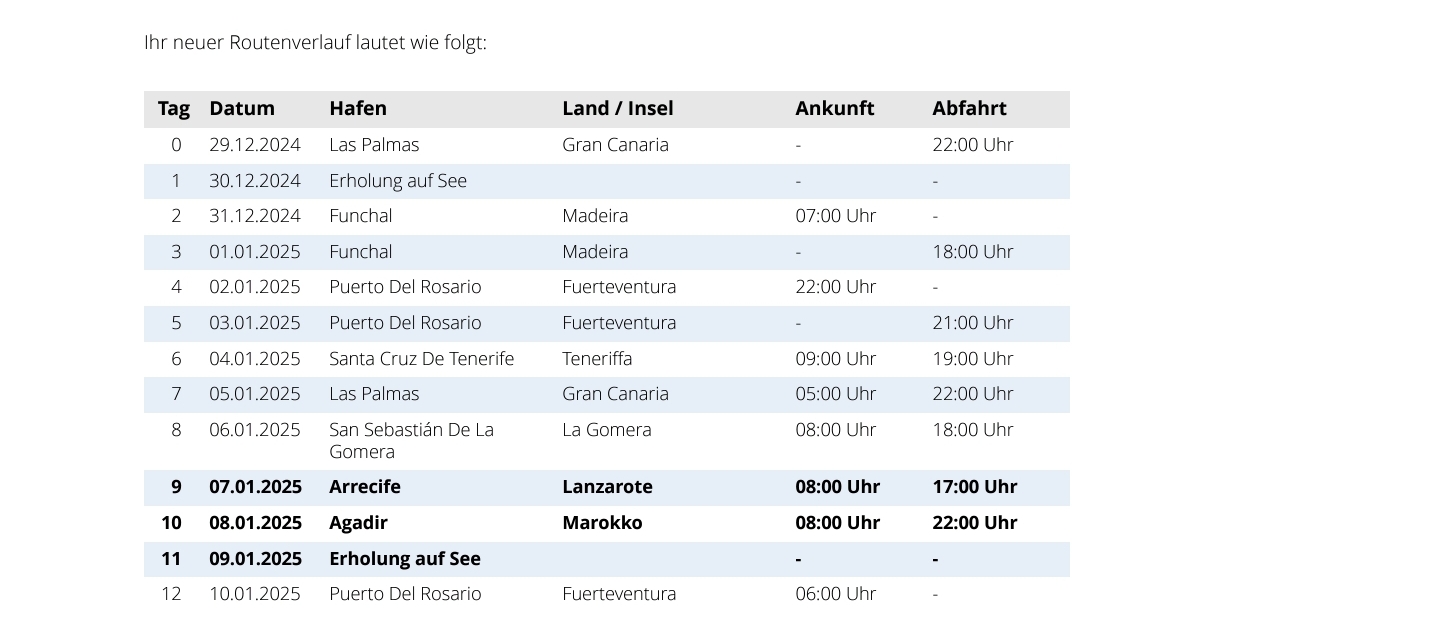Select the bold Erholung auf See row
Image resolution: width=1438 pixels, height=643 pixels.
[x=606, y=559]
